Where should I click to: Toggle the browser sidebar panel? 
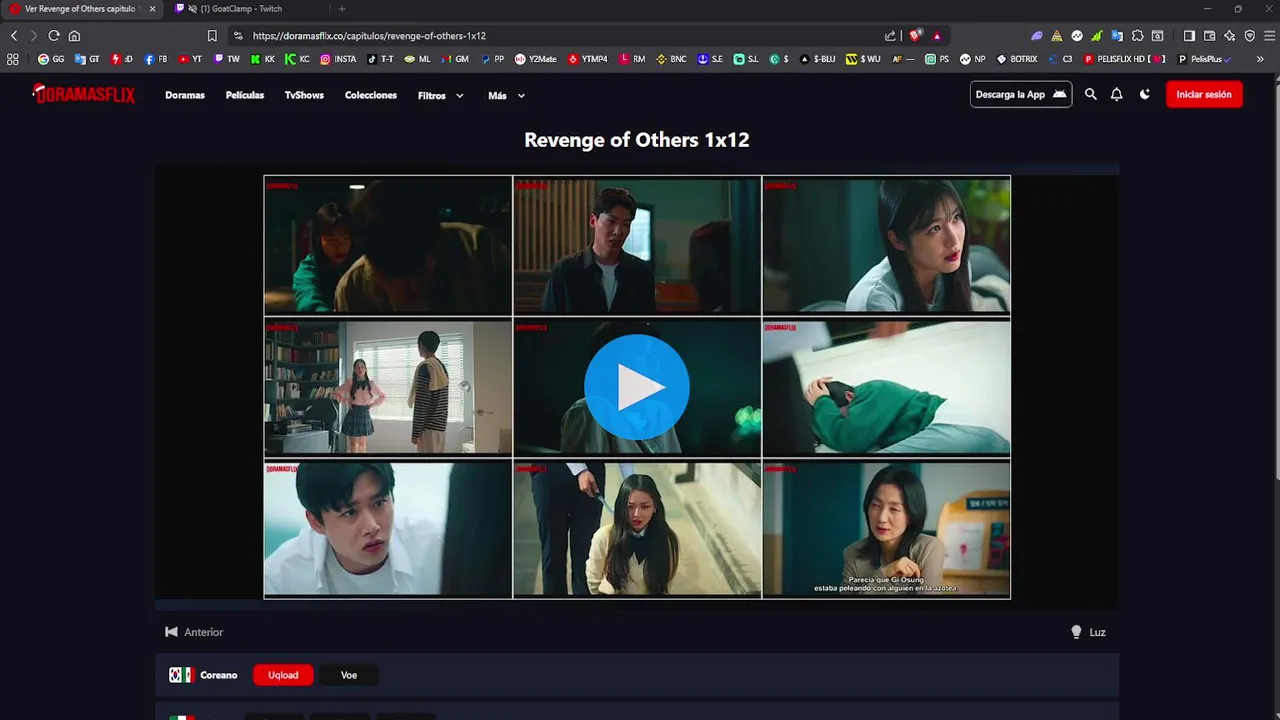(1189, 35)
